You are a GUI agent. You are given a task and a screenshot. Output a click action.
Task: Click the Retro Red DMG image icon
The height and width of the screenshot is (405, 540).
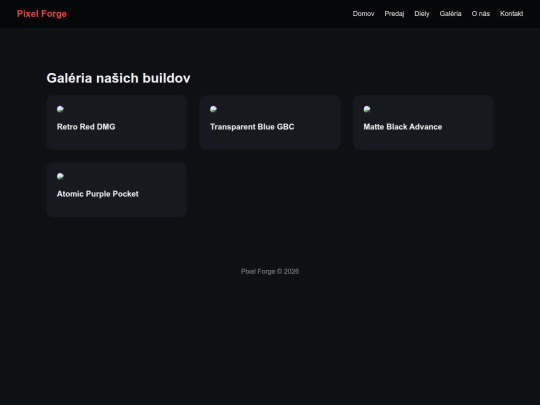60,110
